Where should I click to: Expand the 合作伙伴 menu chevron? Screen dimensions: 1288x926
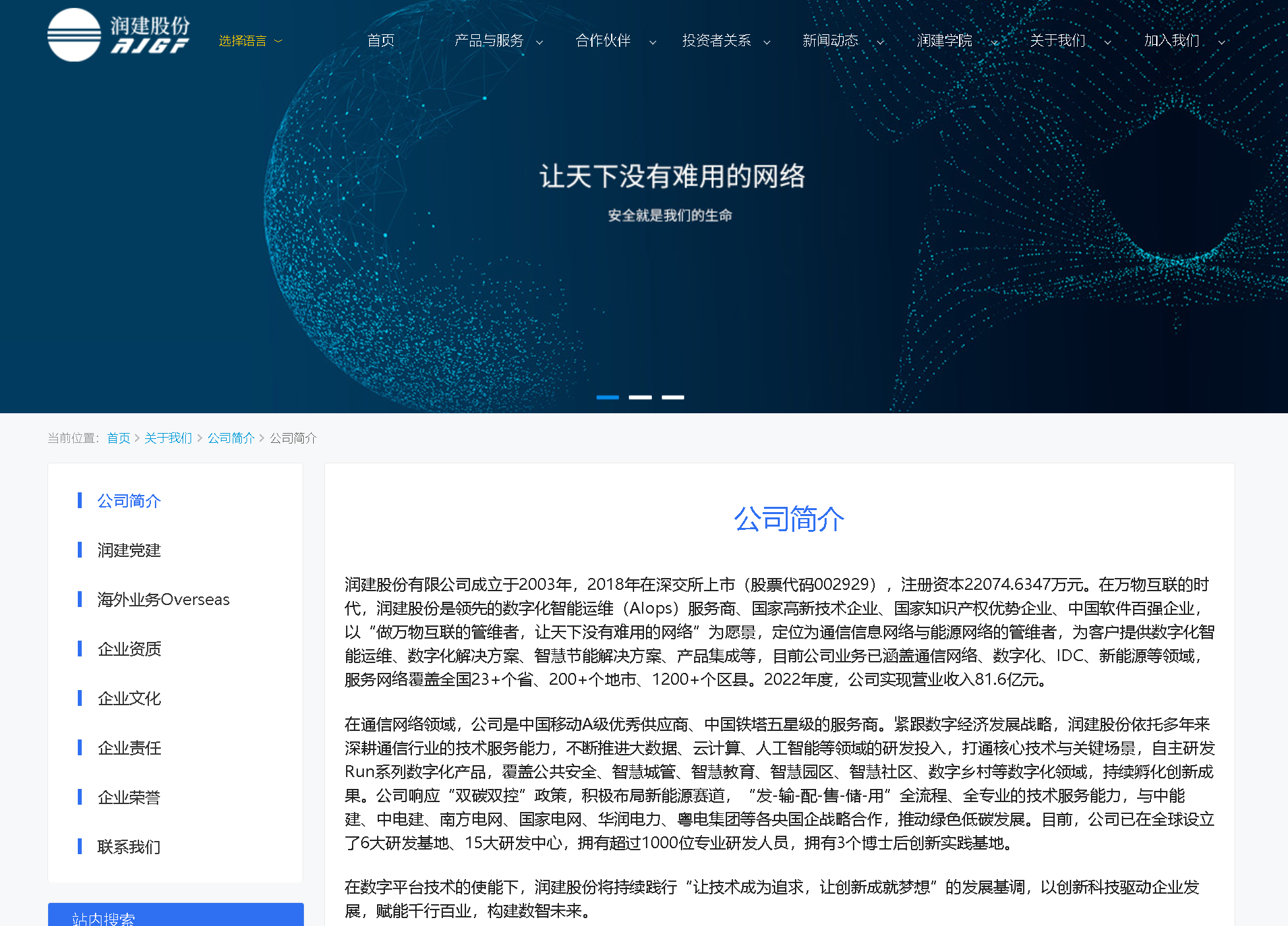coord(653,42)
